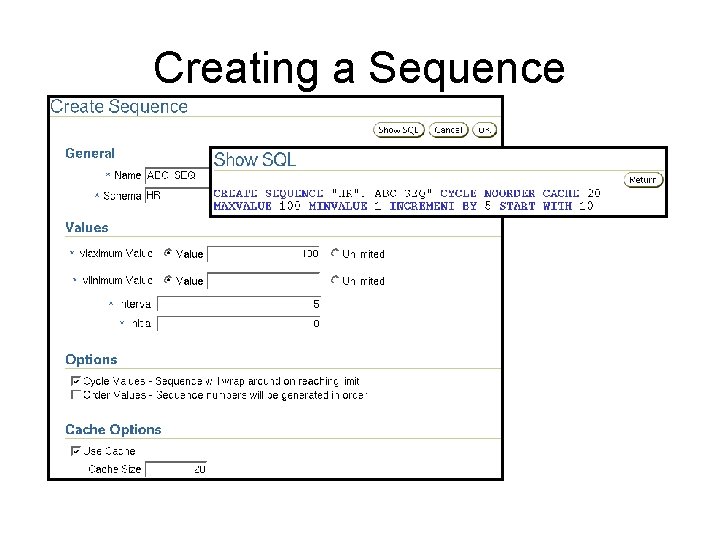Click the General section heading
This screenshot has height=540, width=720.
click(x=90, y=153)
